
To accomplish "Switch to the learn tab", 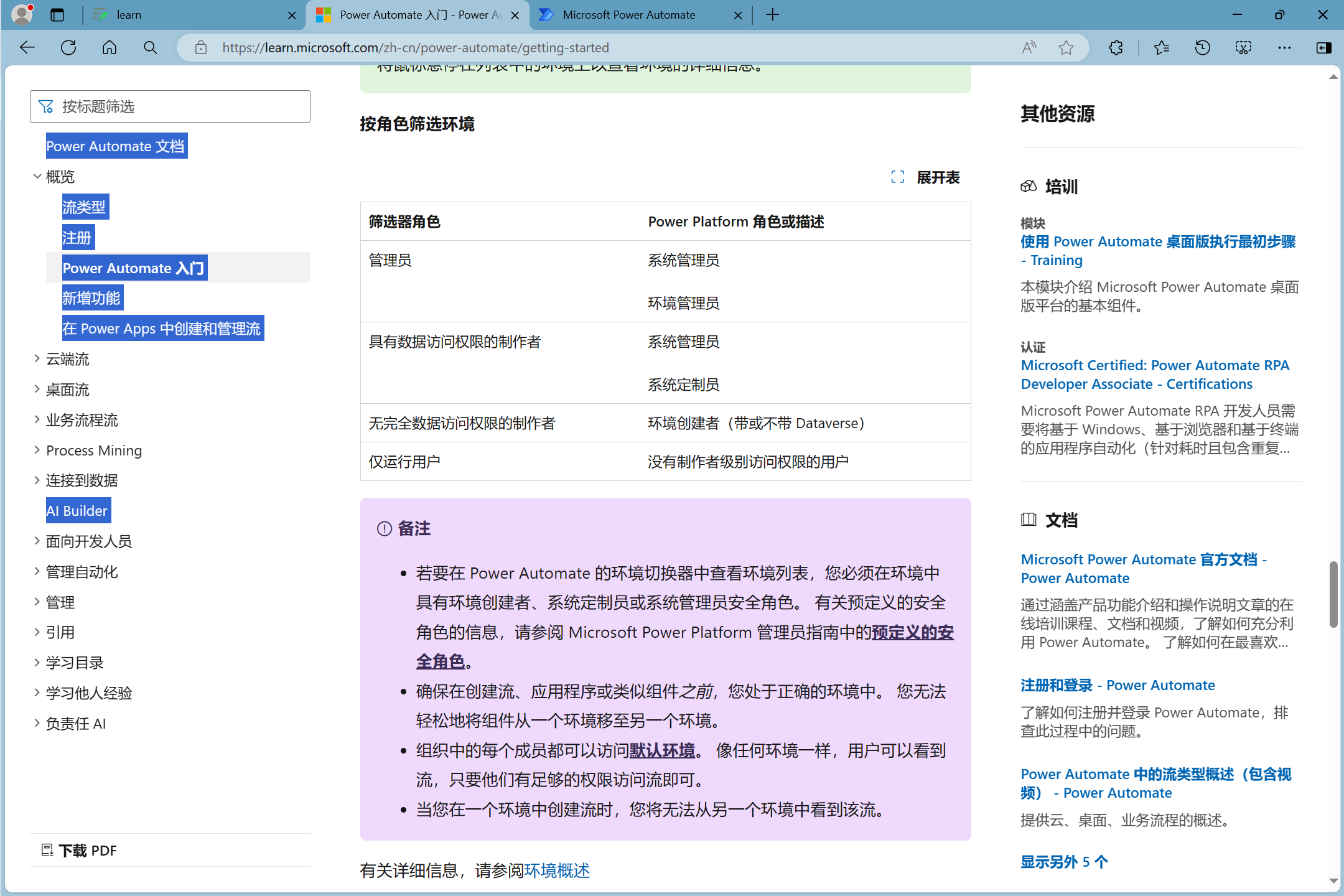I will (x=193, y=15).
